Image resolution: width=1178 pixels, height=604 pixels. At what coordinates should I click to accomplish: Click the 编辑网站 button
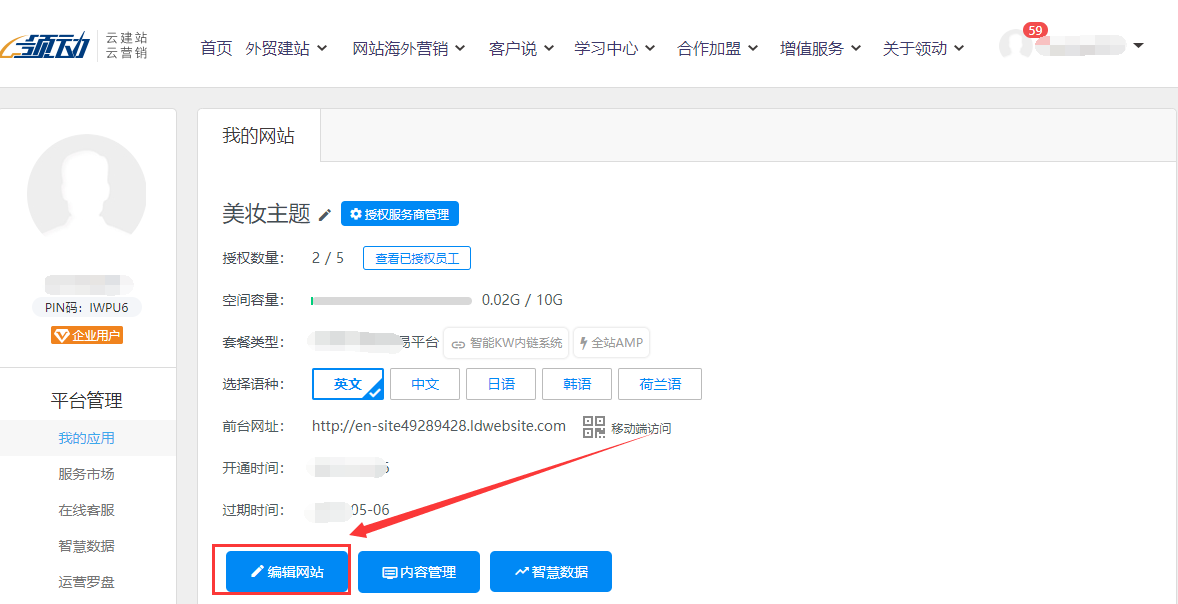coord(288,572)
